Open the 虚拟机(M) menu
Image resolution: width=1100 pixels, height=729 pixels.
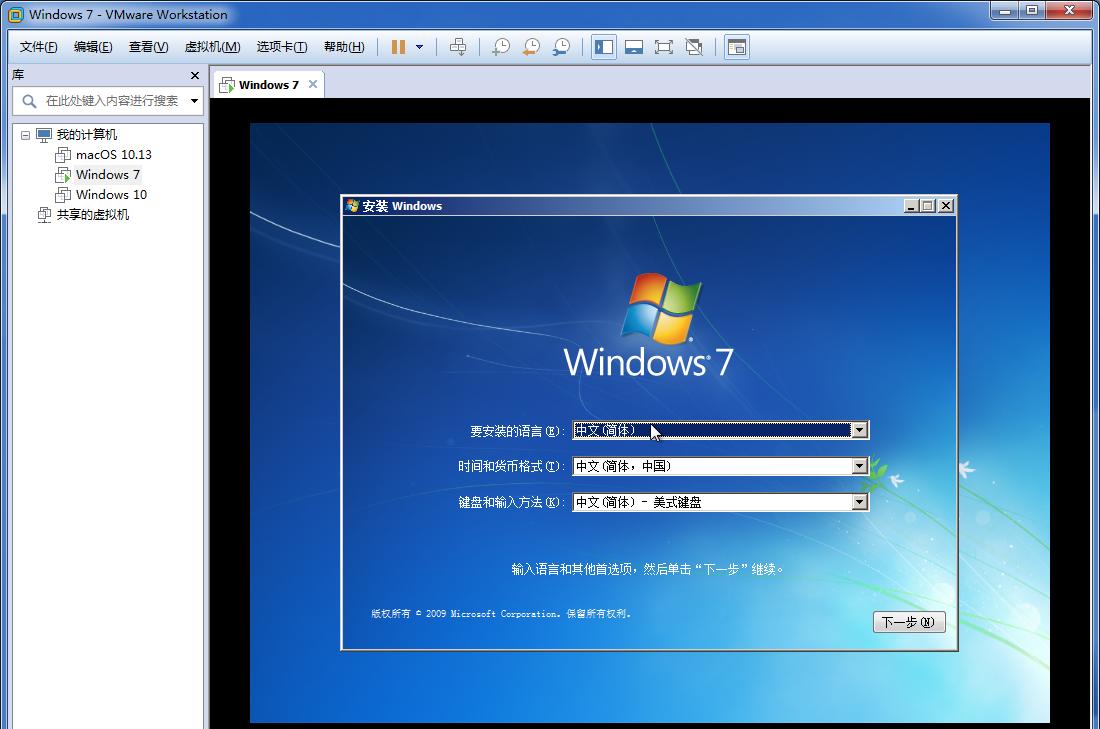(x=212, y=47)
